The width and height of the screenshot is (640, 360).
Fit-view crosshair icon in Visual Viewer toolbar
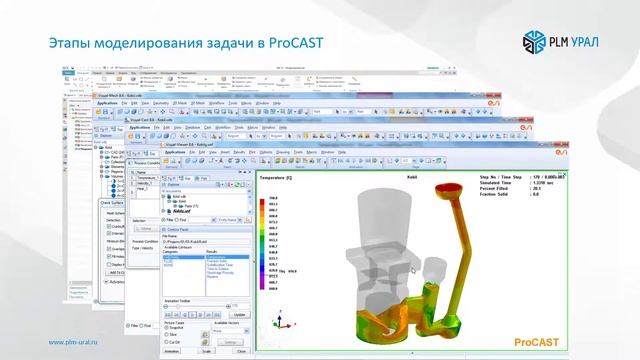[244, 161]
